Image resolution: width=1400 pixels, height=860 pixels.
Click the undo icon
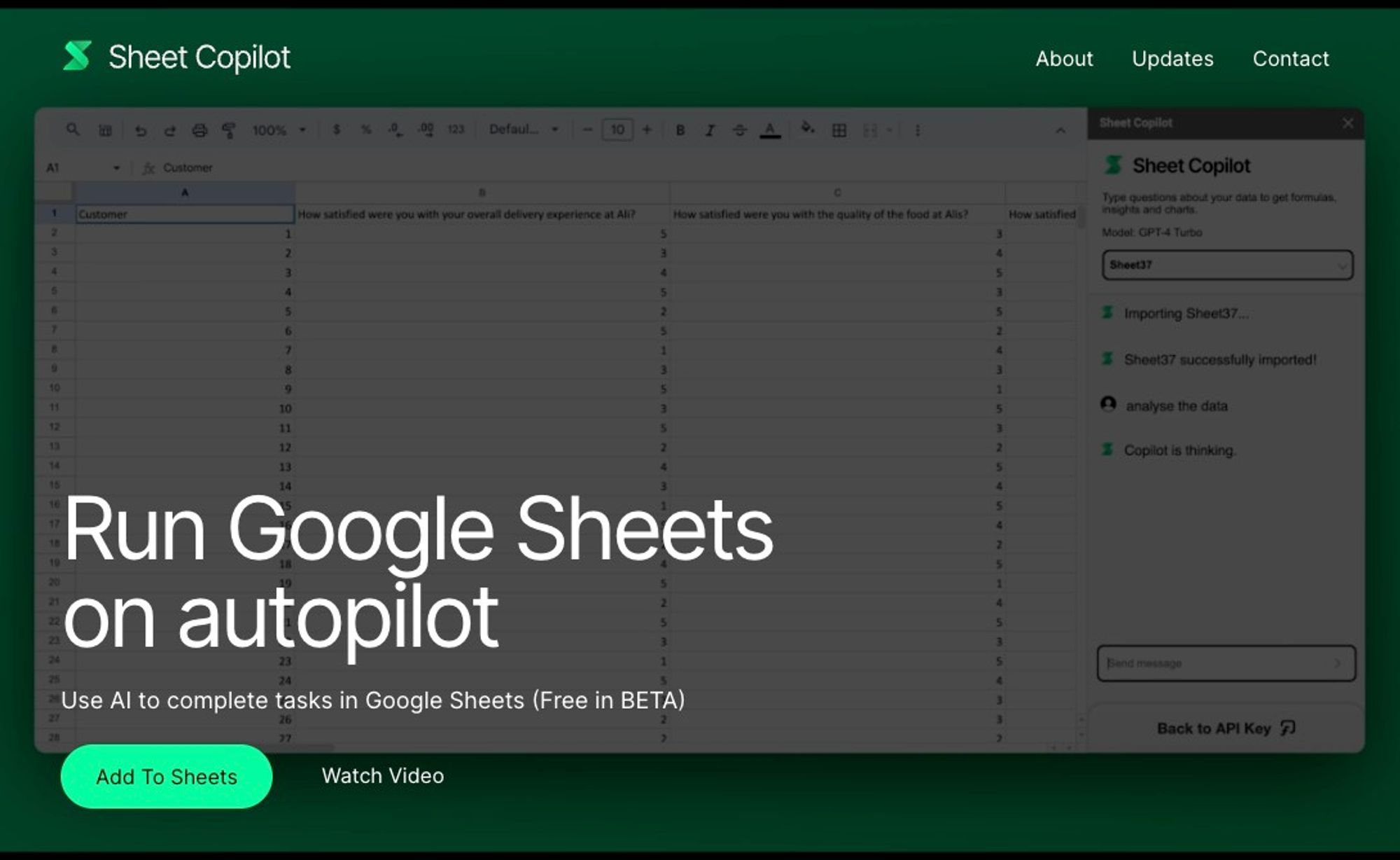[x=141, y=130]
